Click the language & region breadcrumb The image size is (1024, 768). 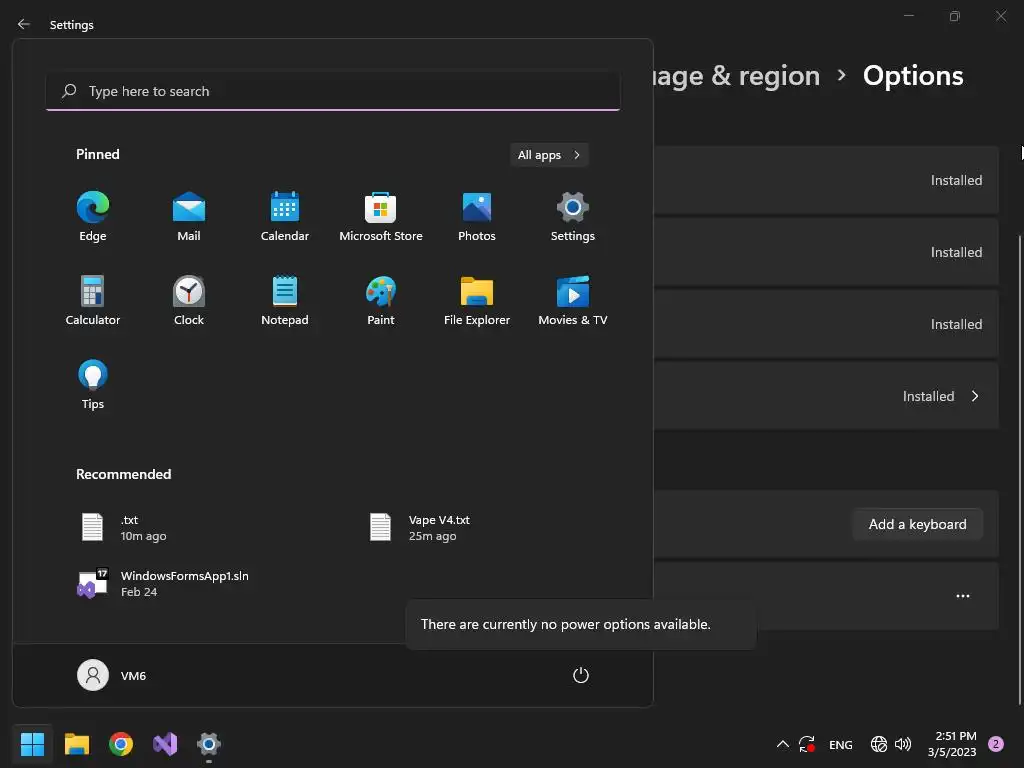[x=737, y=76]
